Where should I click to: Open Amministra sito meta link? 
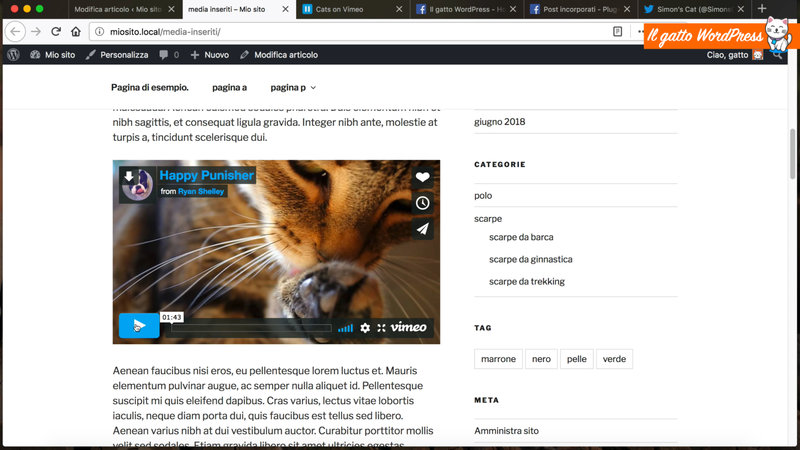506,431
